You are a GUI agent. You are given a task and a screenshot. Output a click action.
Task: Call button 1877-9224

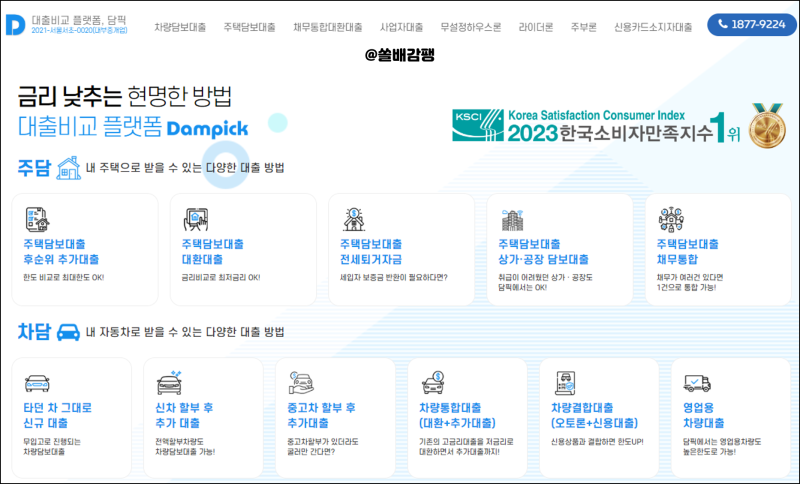(752, 24)
